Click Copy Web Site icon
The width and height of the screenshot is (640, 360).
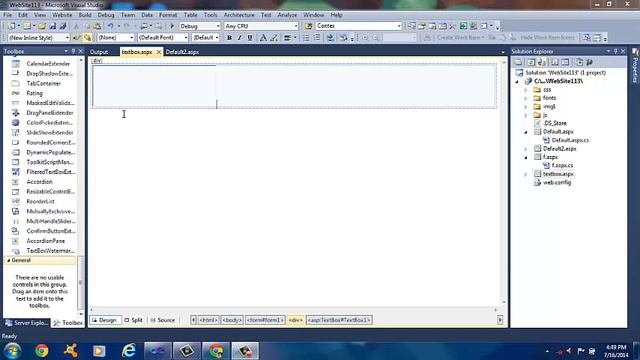pos(579,62)
